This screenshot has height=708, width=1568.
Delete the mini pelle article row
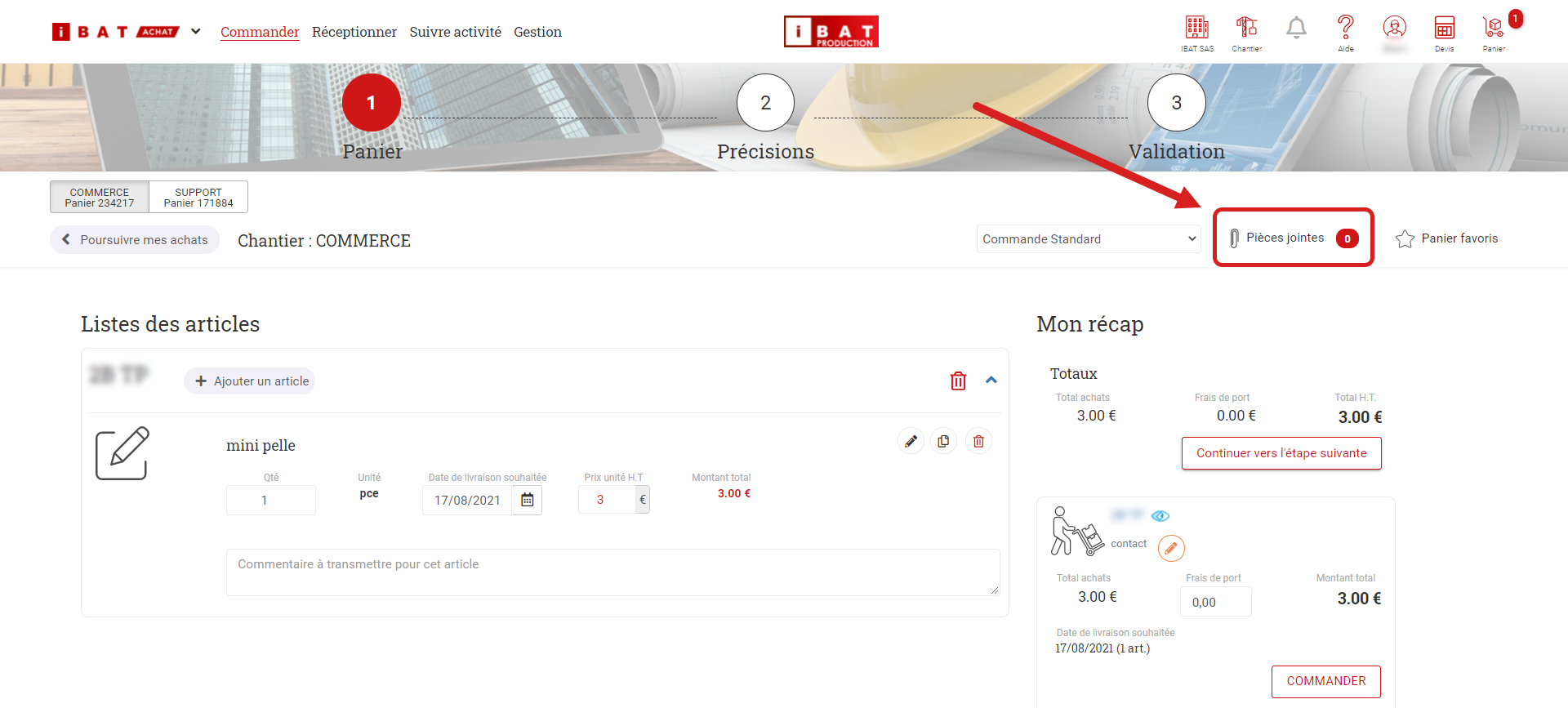click(978, 441)
